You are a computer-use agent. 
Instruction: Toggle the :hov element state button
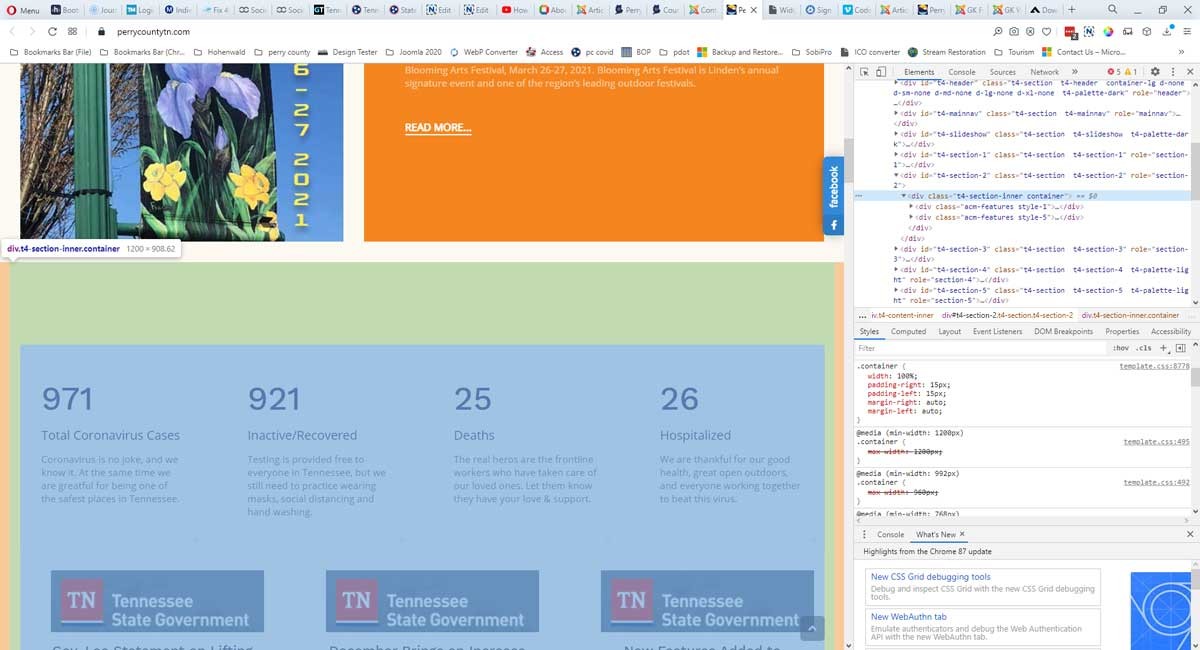[x=1121, y=348]
